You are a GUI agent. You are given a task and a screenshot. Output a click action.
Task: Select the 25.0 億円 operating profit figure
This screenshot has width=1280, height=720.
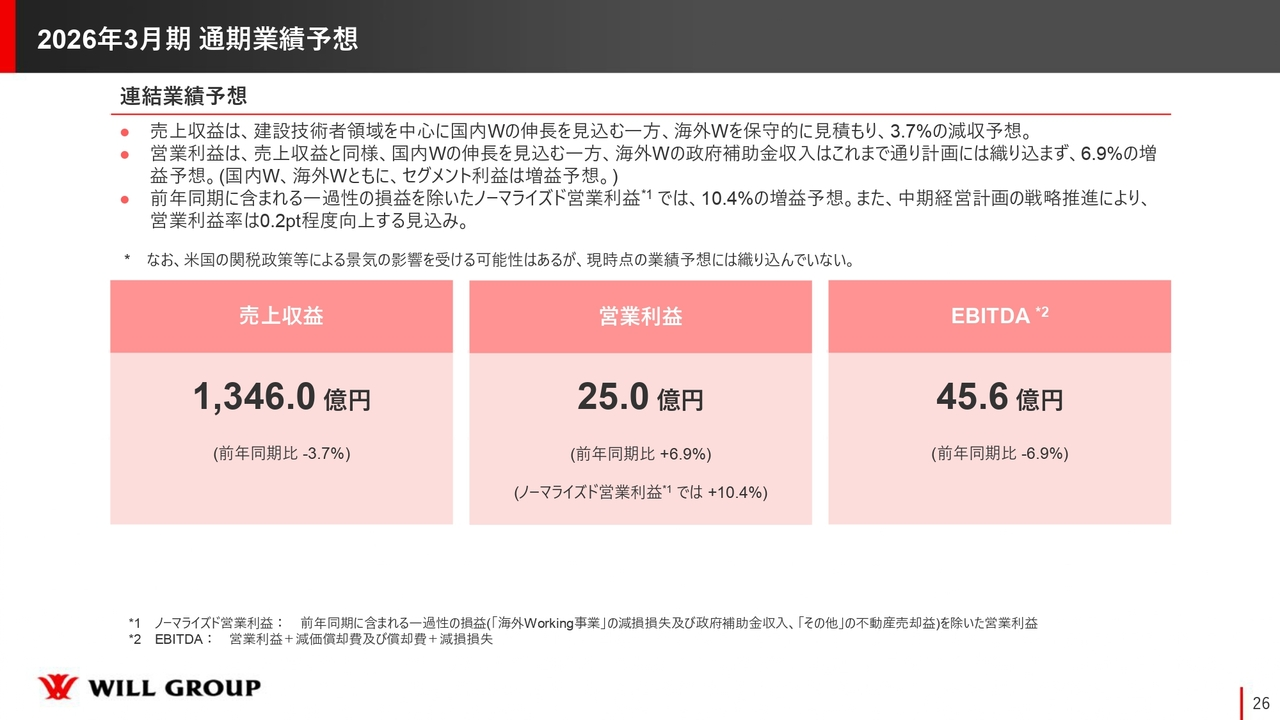pos(640,399)
